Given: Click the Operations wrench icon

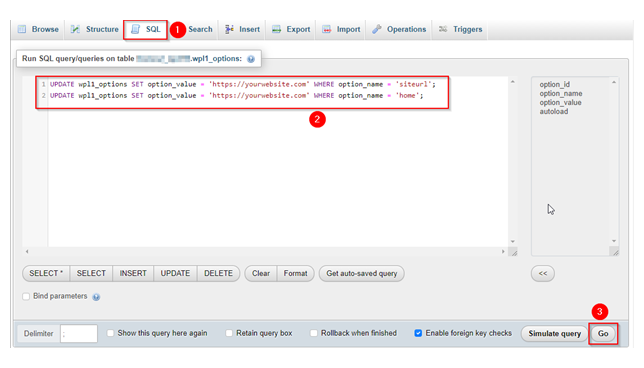Looking at the screenshot, I should (x=377, y=29).
